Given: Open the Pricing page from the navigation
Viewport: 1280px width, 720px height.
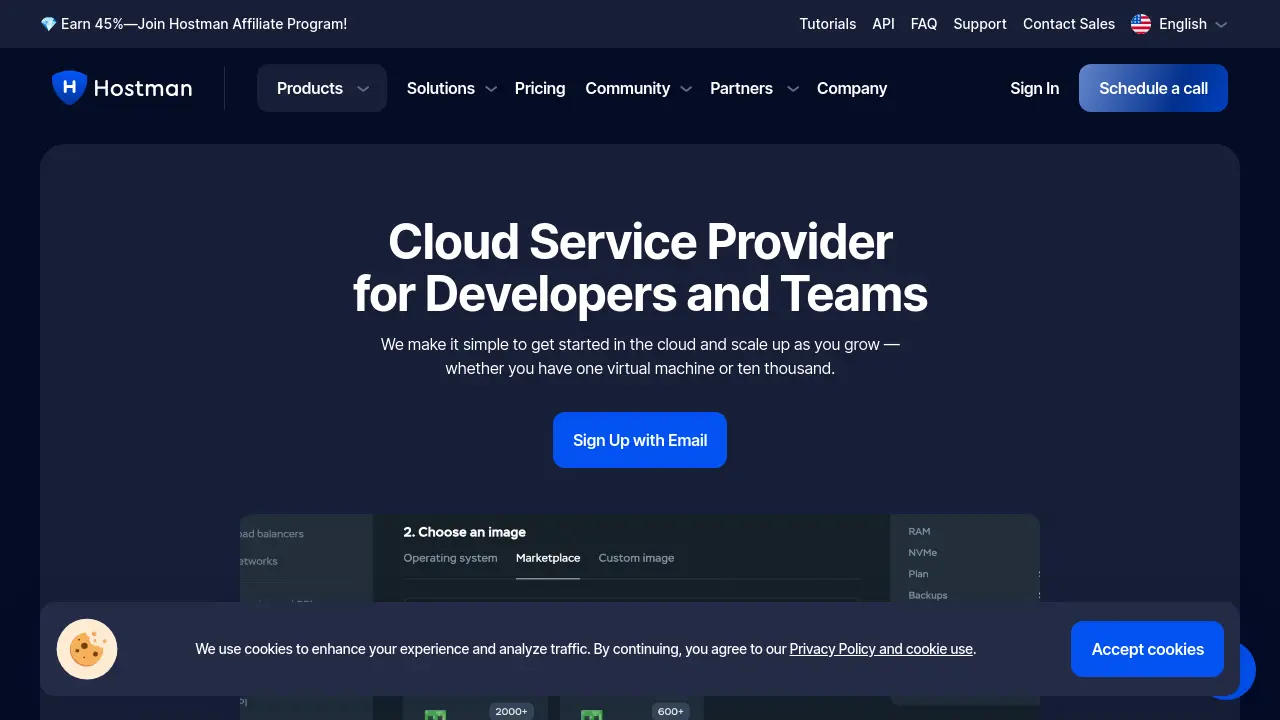Looking at the screenshot, I should coord(540,88).
